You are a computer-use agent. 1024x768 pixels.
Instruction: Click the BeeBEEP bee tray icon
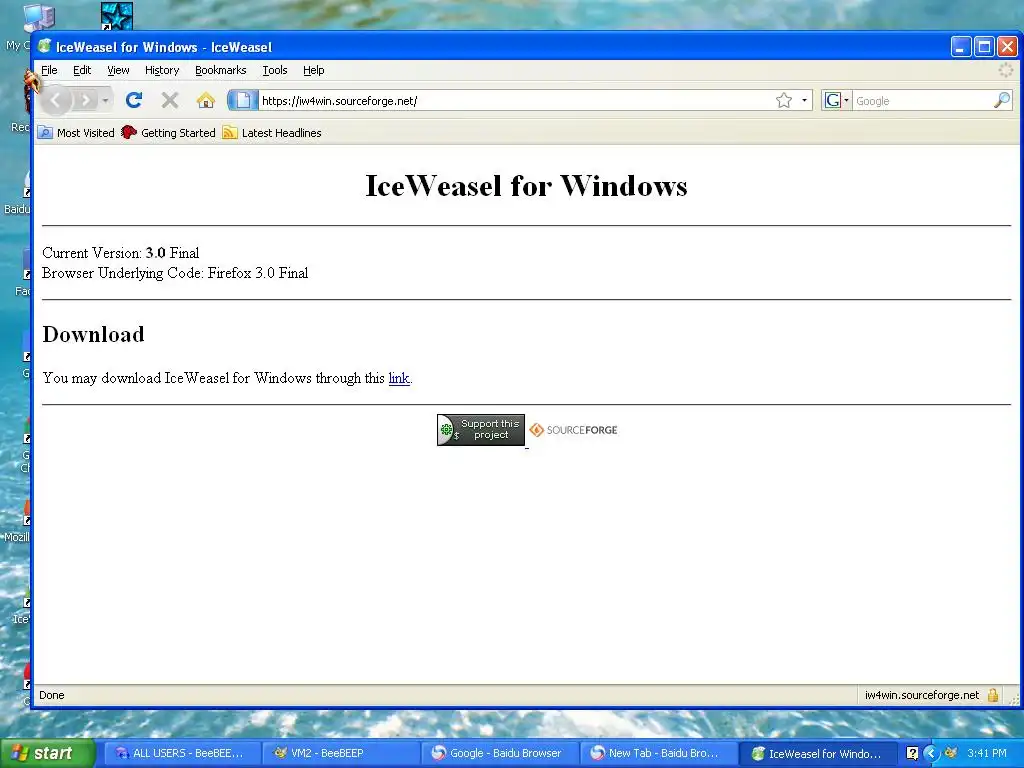click(x=951, y=753)
